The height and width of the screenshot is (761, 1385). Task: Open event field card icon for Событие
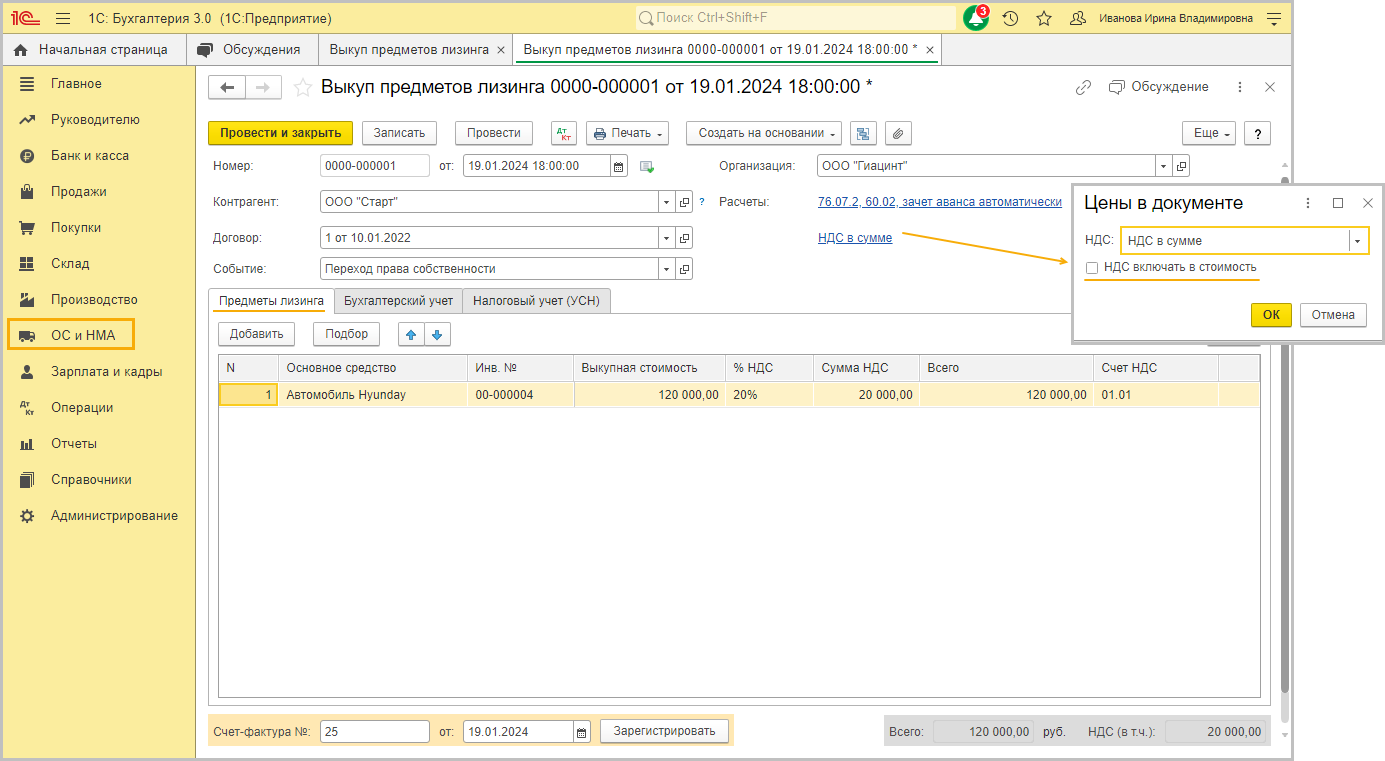(684, 269)
